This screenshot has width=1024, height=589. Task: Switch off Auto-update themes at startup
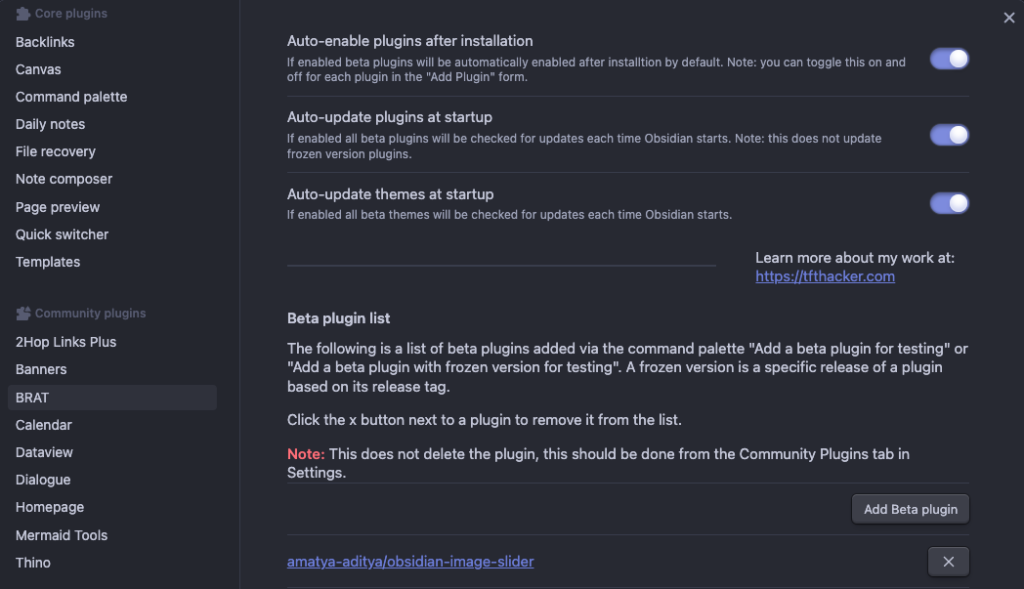click(x=949, y=203)
